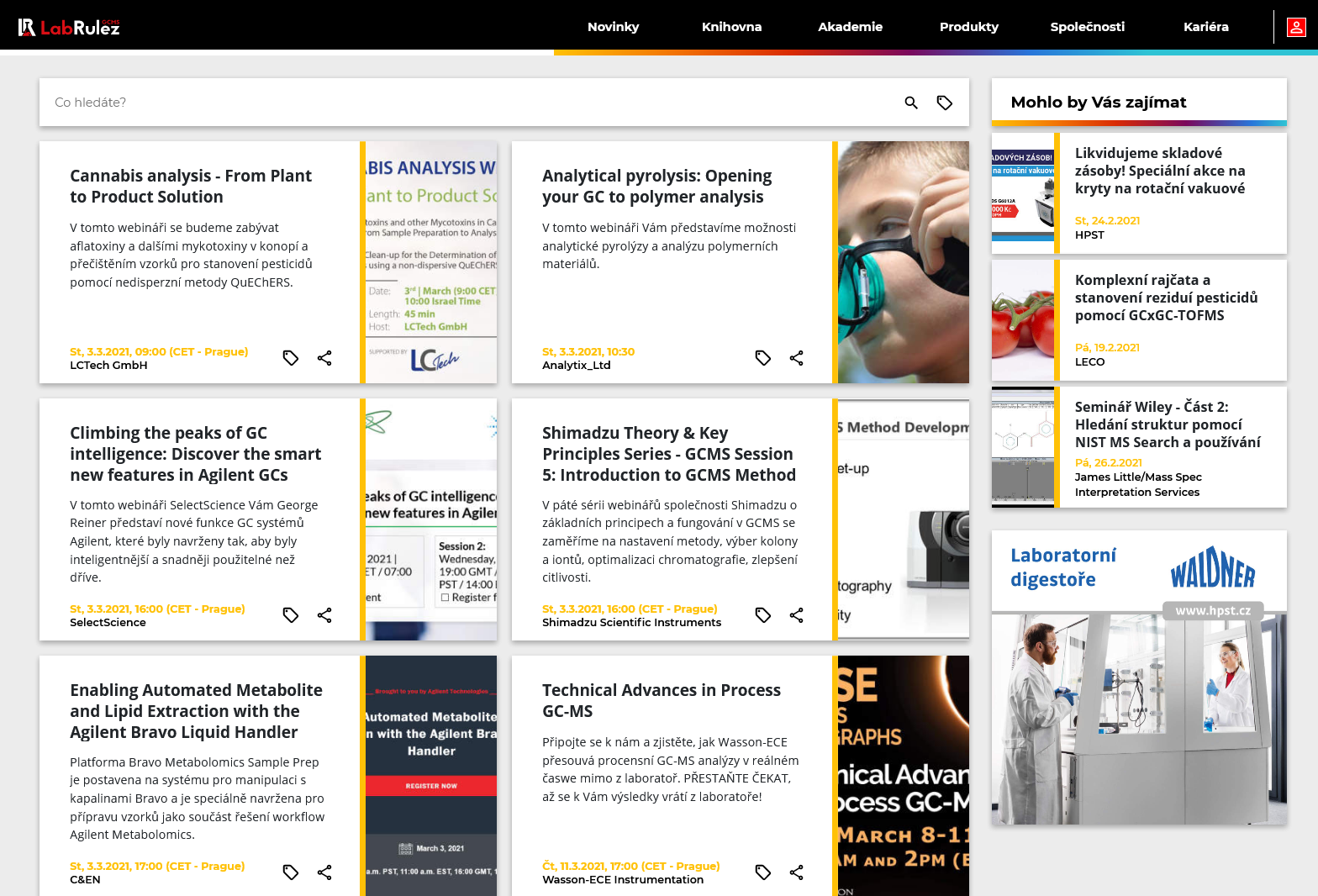Share the Analytical pyrolysis webinar

pos(797,358)
